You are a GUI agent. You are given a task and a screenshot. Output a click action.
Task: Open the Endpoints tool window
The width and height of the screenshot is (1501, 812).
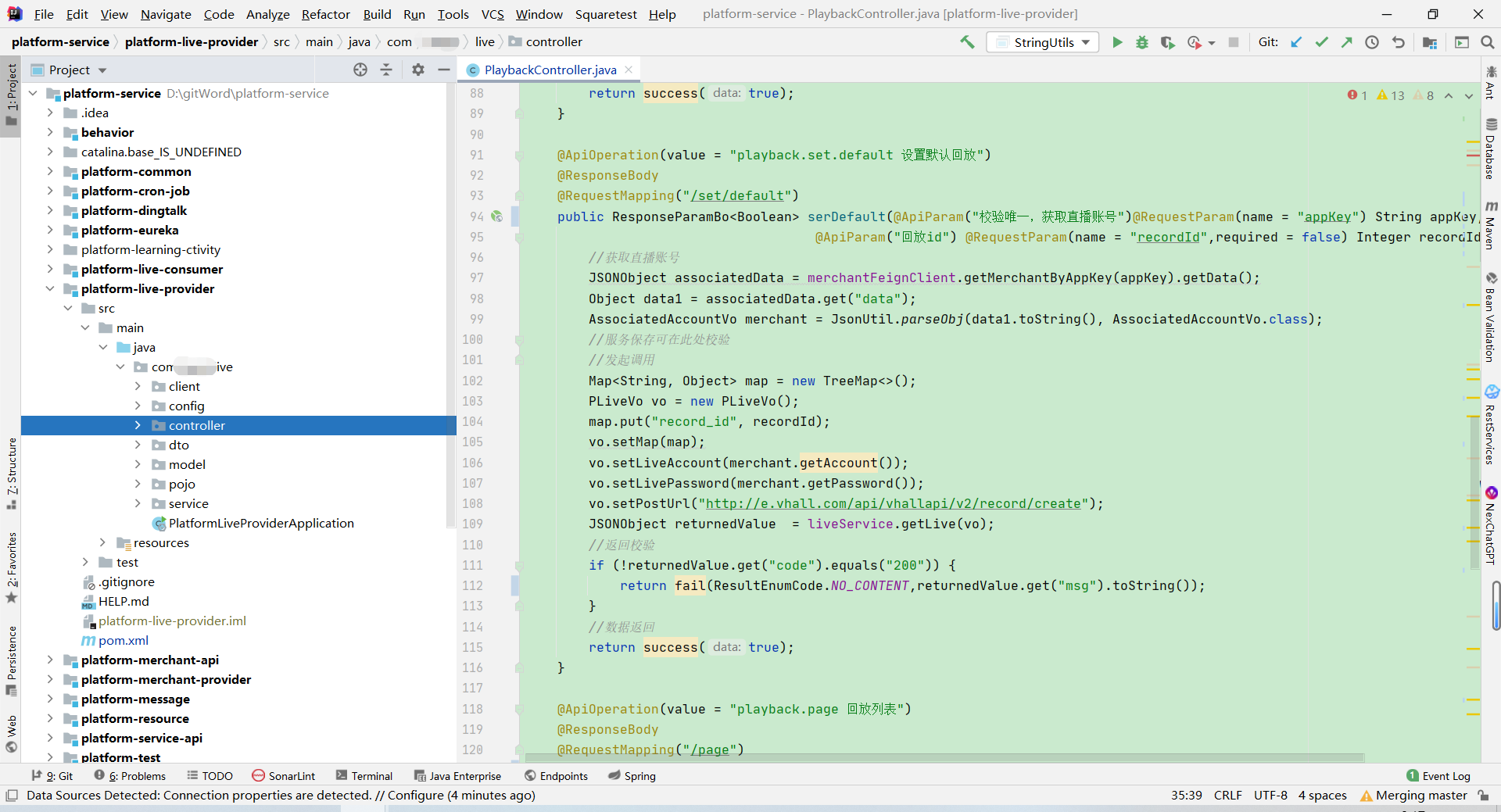tap(556, 775)
